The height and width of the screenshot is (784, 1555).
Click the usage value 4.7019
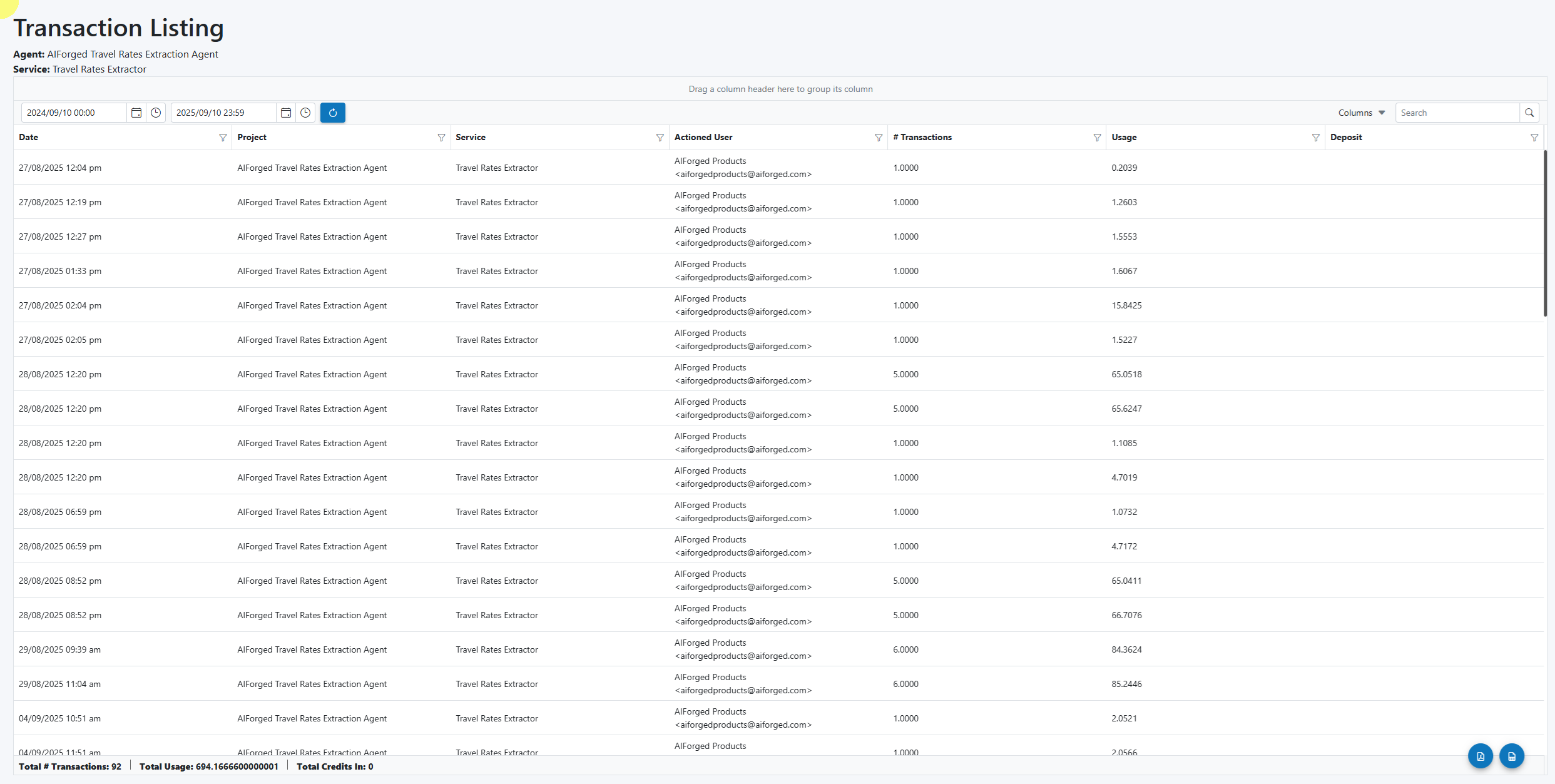[x=1124, y=477]
